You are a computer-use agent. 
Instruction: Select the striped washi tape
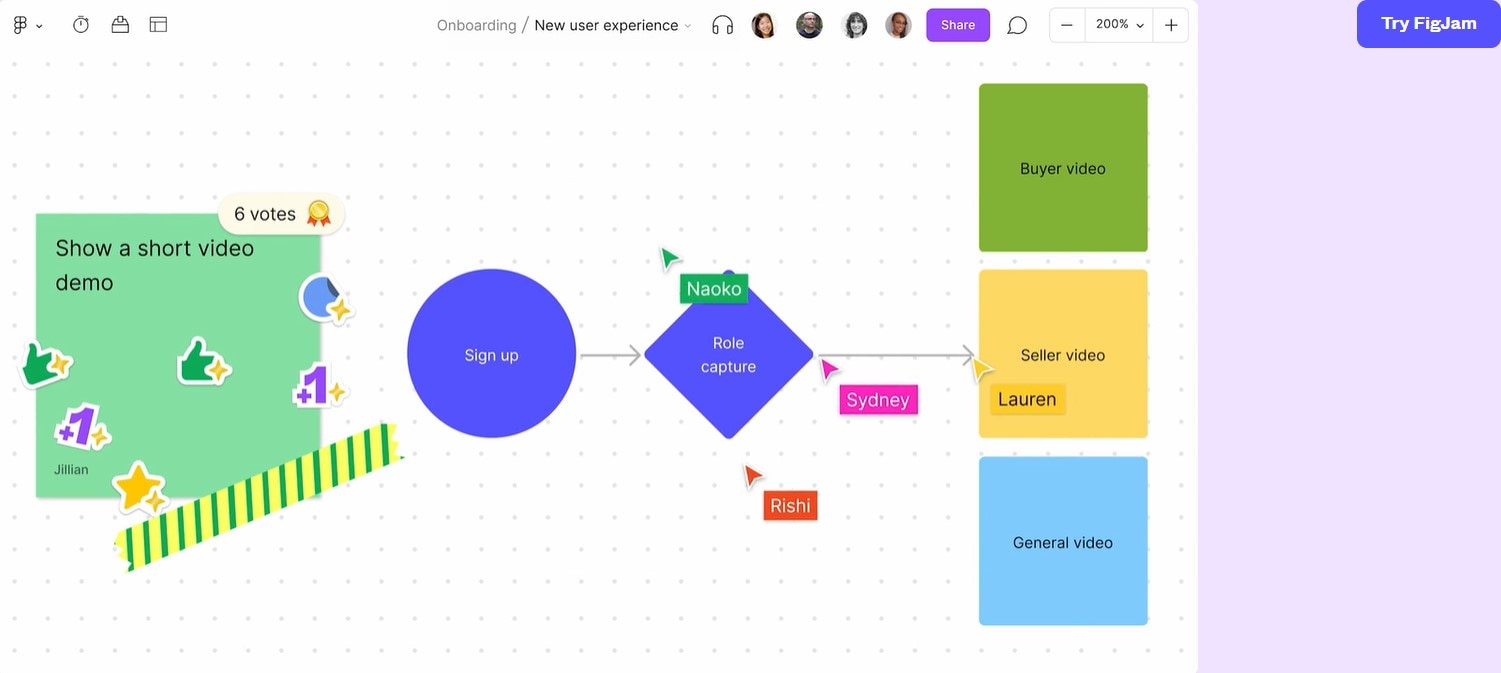click(x=258, y=497)
